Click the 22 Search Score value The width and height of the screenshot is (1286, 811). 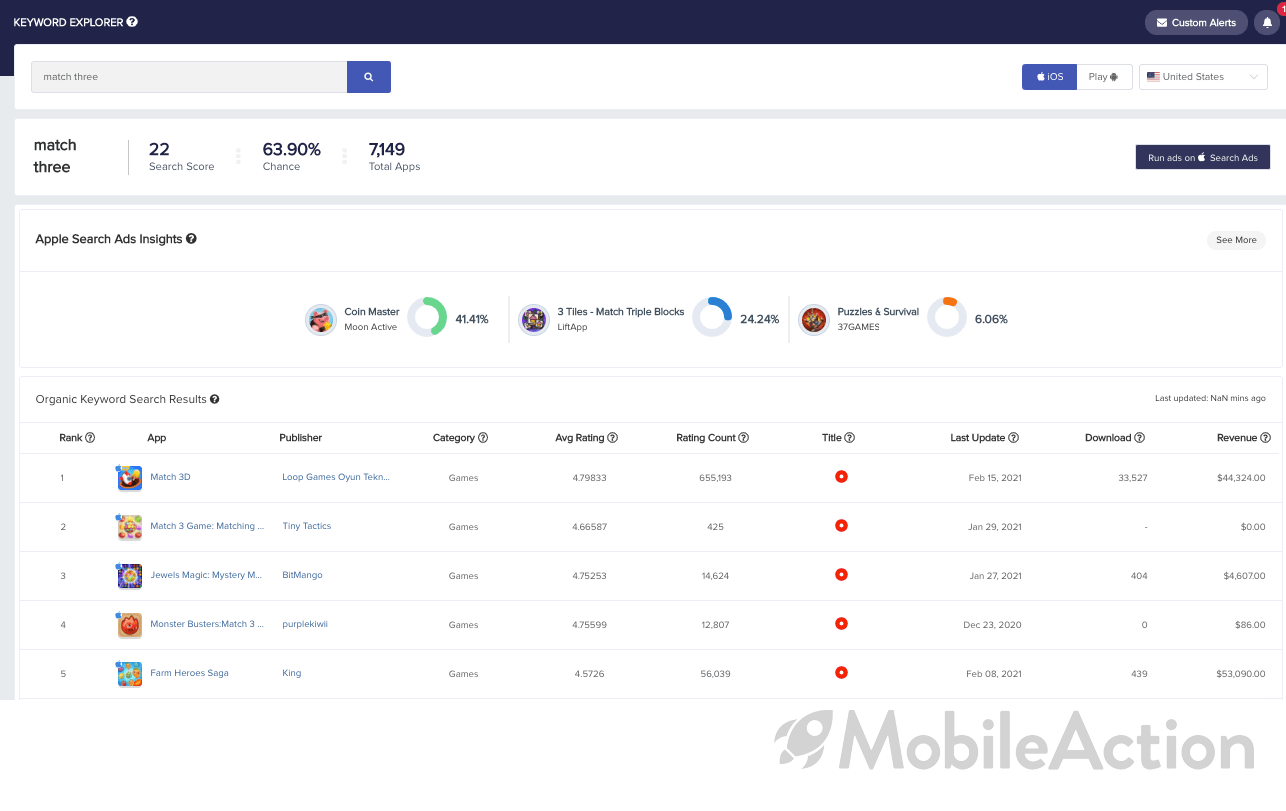click(159, 149)
